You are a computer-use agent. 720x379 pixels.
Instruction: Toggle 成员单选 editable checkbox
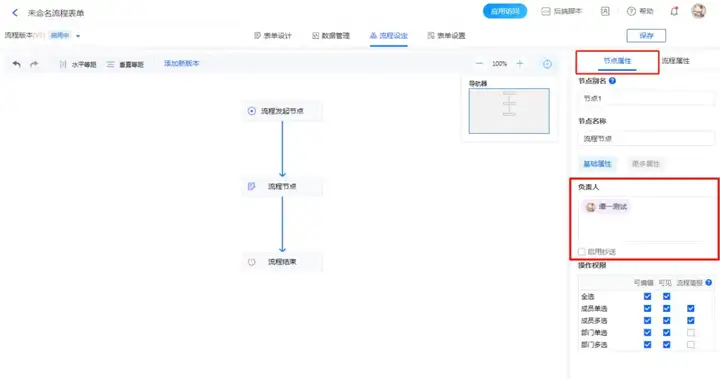(x=647, y=308)
